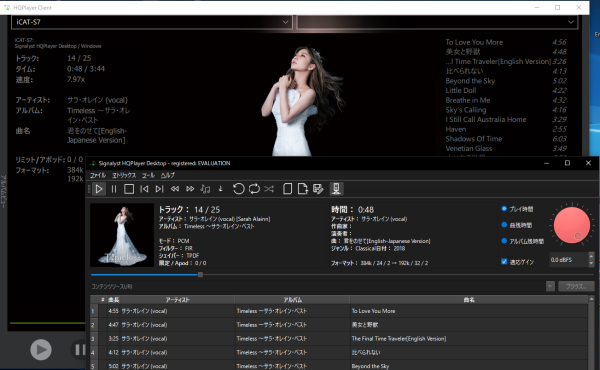Toggle the 適応ゲイン checkbox
Image resolution: width=600 pixels, height=370 pixels.
[504, 261]
